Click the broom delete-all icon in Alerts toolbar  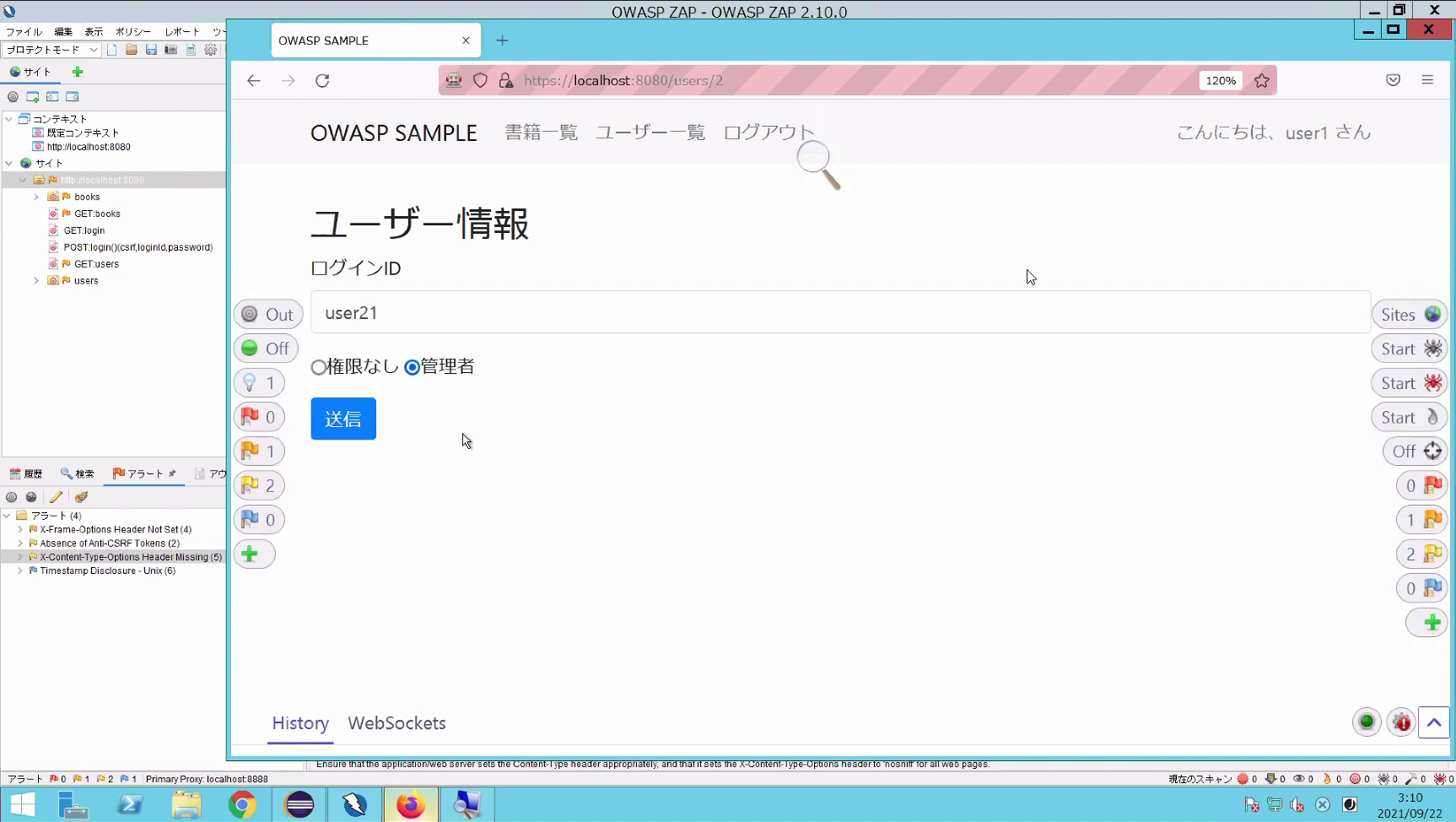81,497
